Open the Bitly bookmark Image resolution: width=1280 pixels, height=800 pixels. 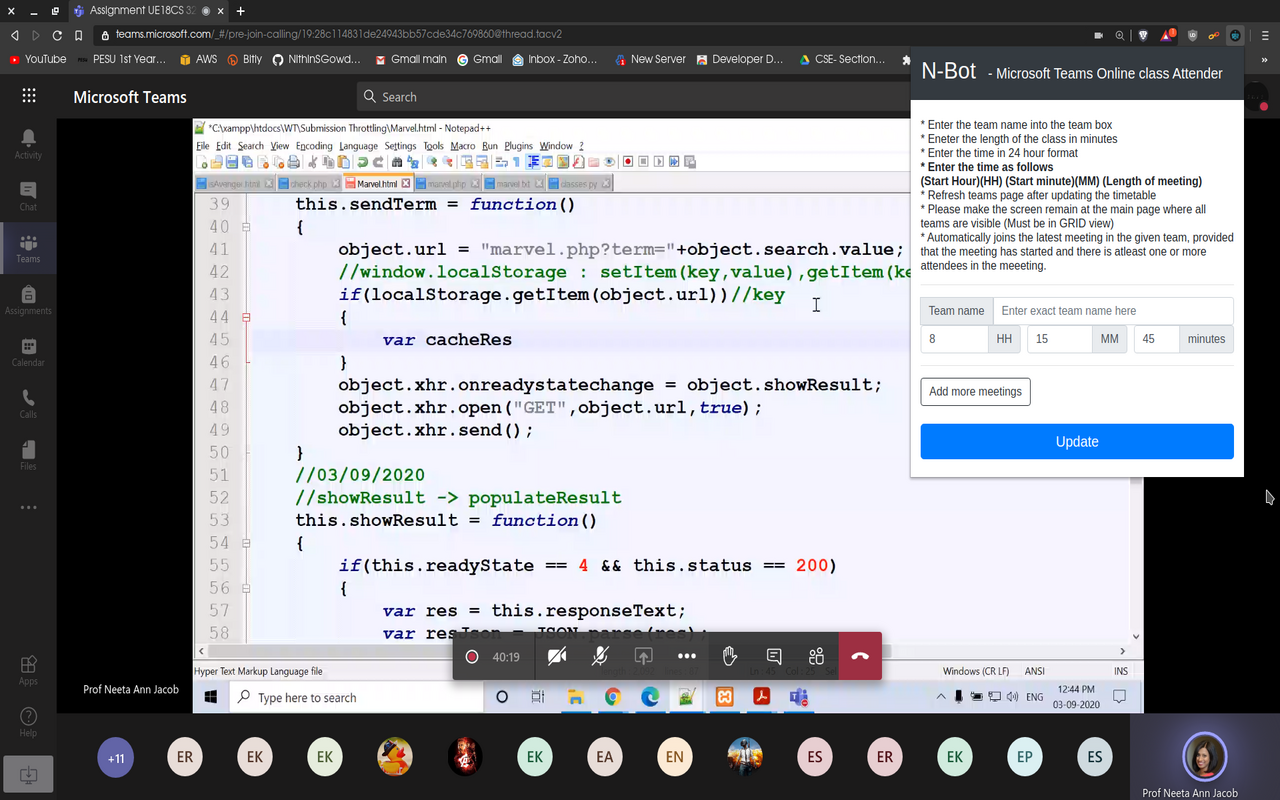[244, 59]
